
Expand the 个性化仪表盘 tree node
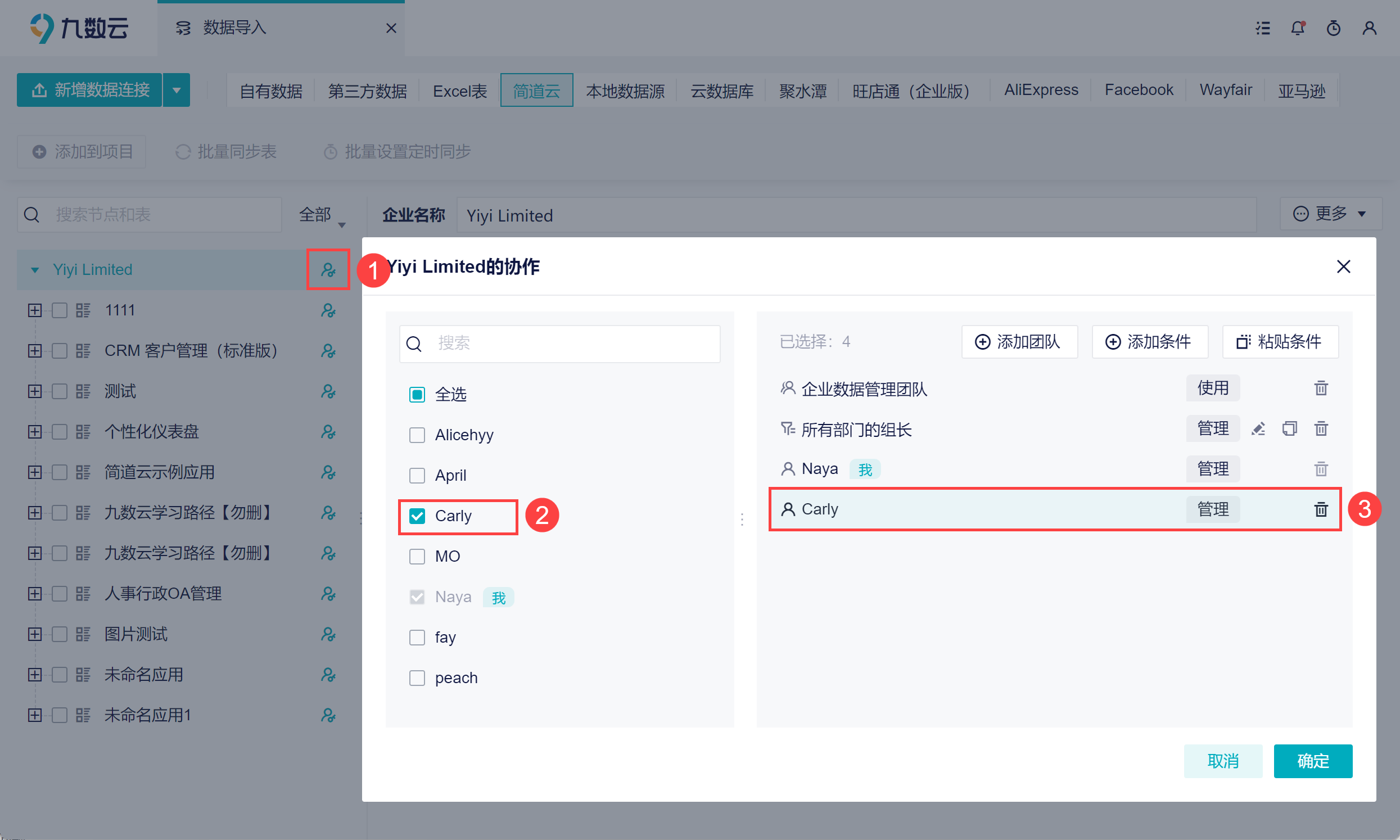[34, 432]
